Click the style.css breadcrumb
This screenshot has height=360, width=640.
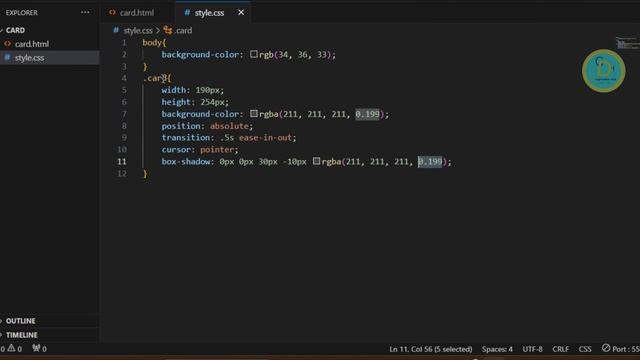pos(138,30)
